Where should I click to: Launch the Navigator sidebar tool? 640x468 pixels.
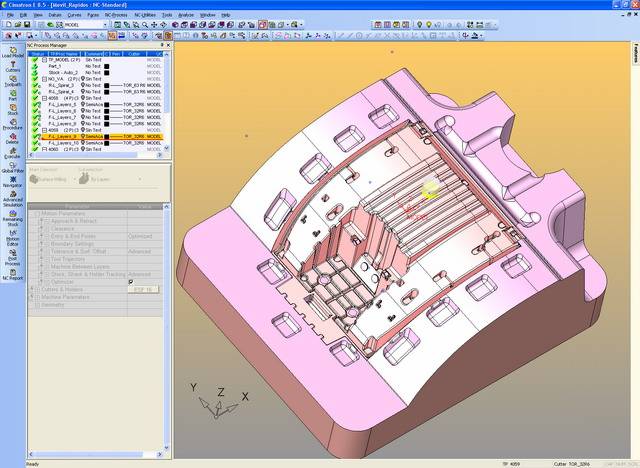[13, 182]
